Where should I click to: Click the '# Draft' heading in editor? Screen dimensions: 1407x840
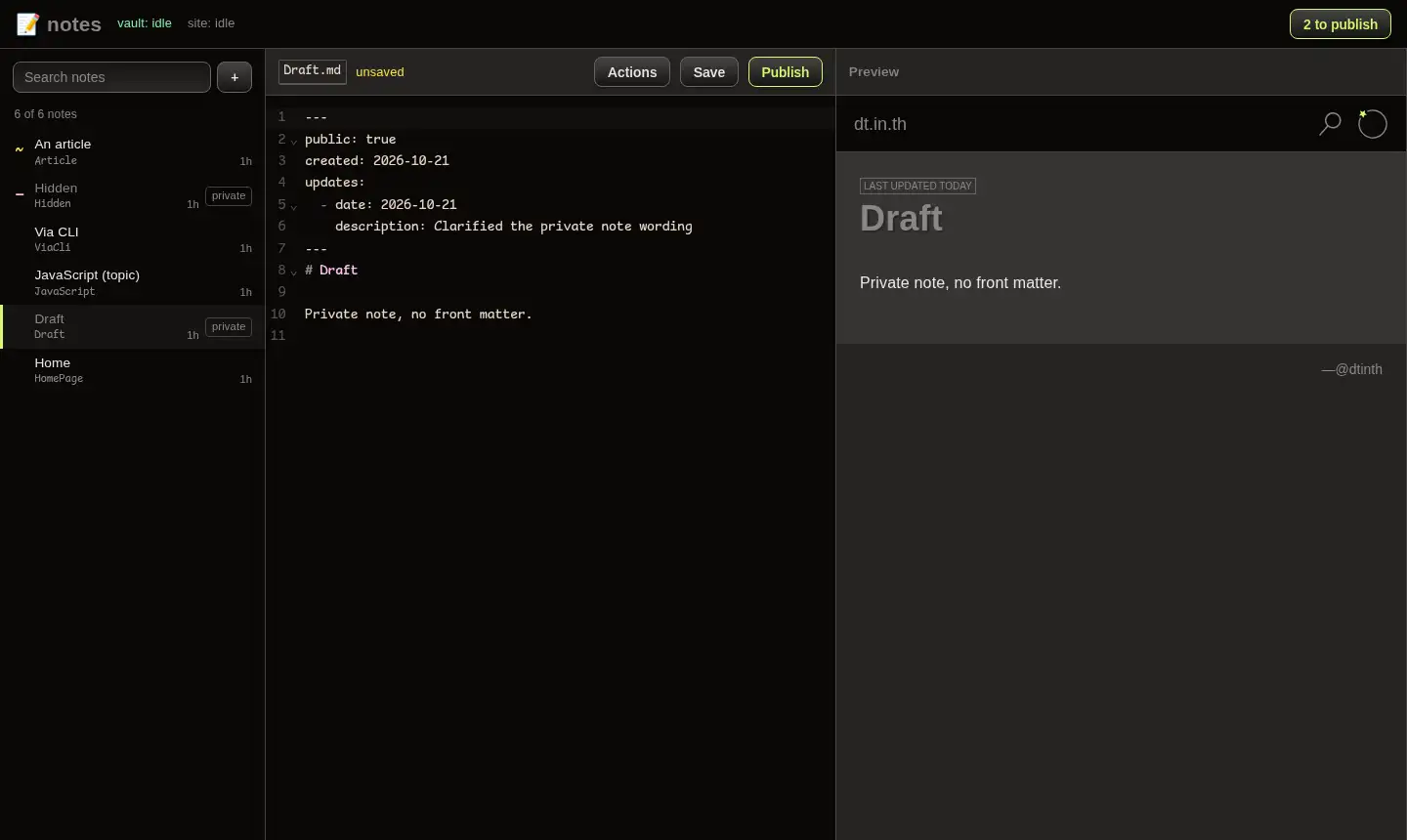331,271
